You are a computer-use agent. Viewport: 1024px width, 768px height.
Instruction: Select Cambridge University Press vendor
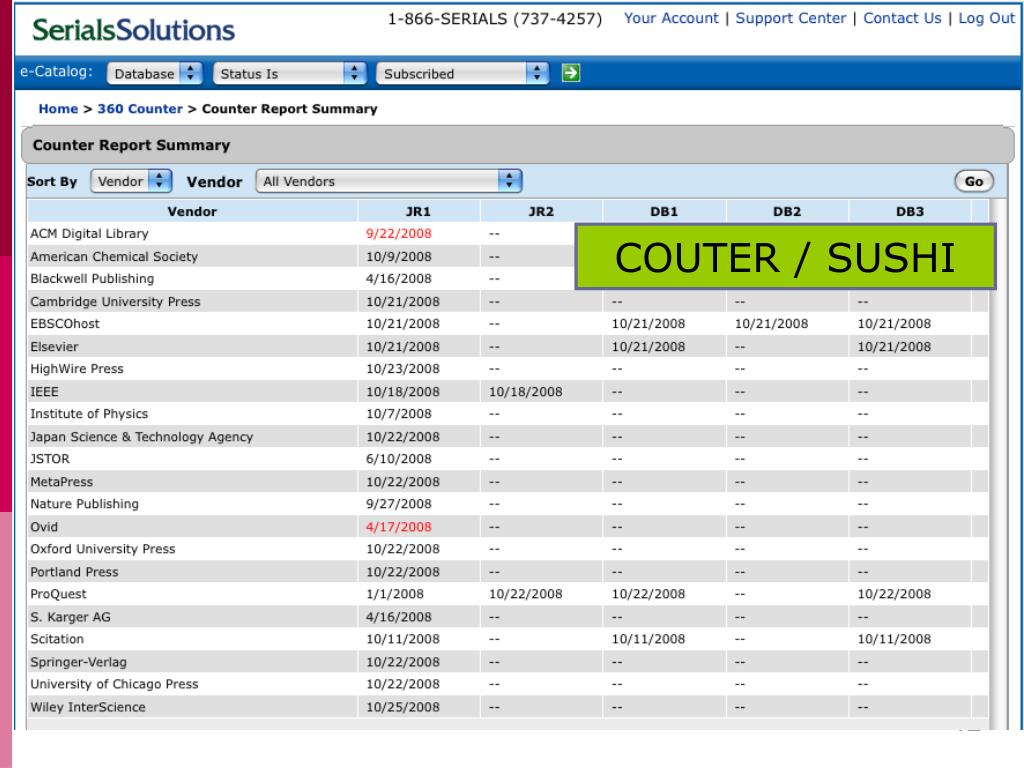pyautogui.click(x=115, y=301)
